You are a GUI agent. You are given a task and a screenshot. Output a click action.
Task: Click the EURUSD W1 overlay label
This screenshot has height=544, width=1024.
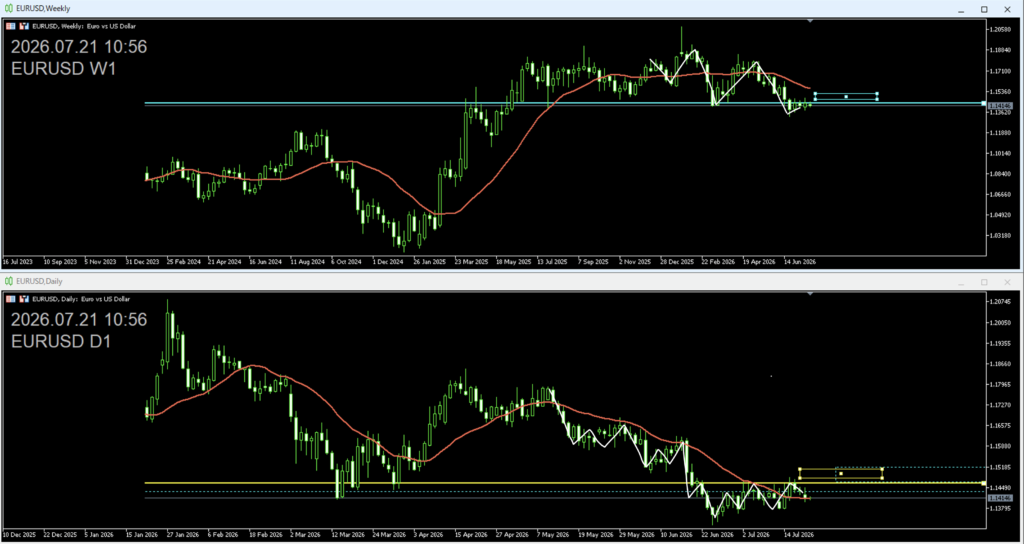click(63, 69)
